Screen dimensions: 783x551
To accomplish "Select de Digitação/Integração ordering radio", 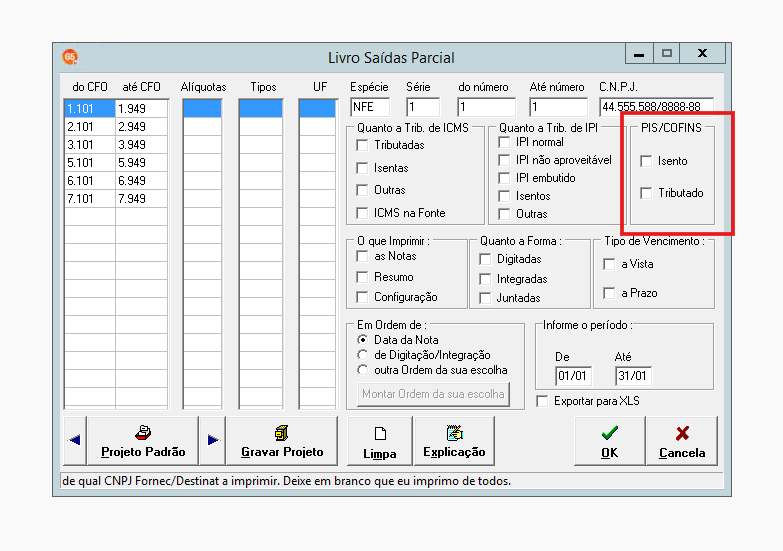I will click(x=363, y=355).
